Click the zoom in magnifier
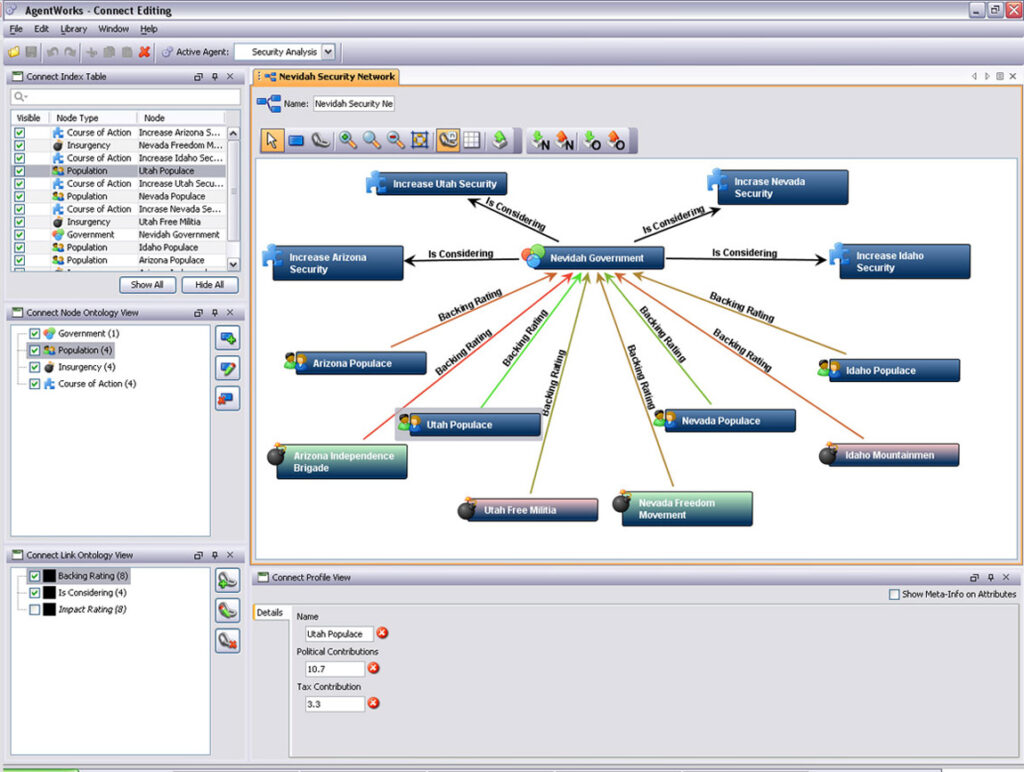The image size is (1024, 772). tap(347, 140)
